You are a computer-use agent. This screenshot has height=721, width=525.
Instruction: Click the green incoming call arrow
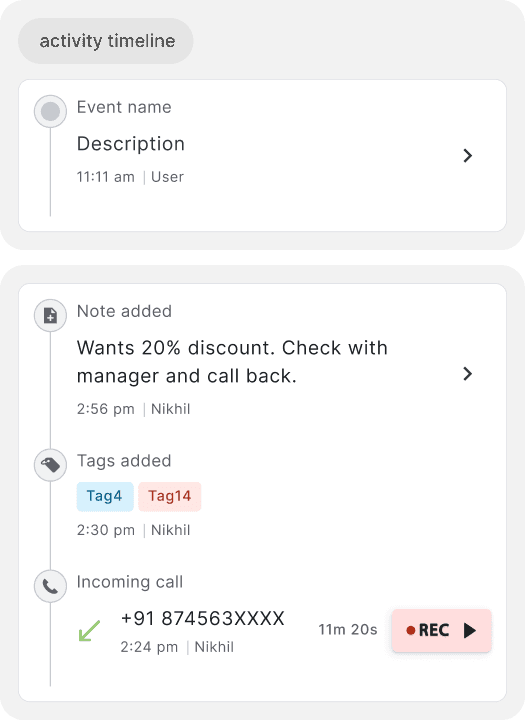pos(89,630)
